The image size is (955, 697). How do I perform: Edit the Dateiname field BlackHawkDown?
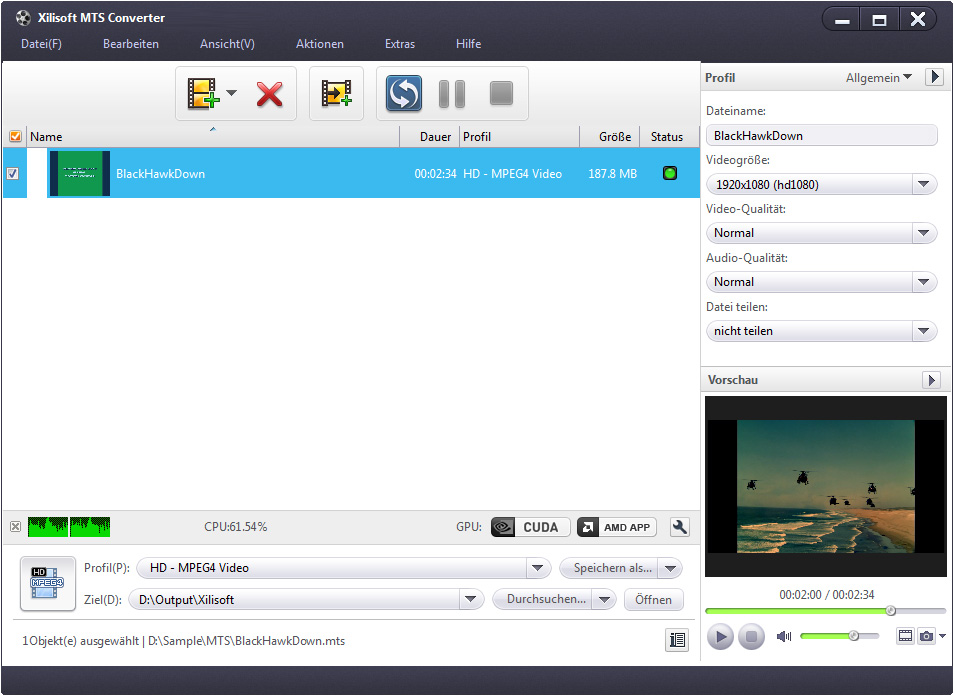tap(821, 135)
